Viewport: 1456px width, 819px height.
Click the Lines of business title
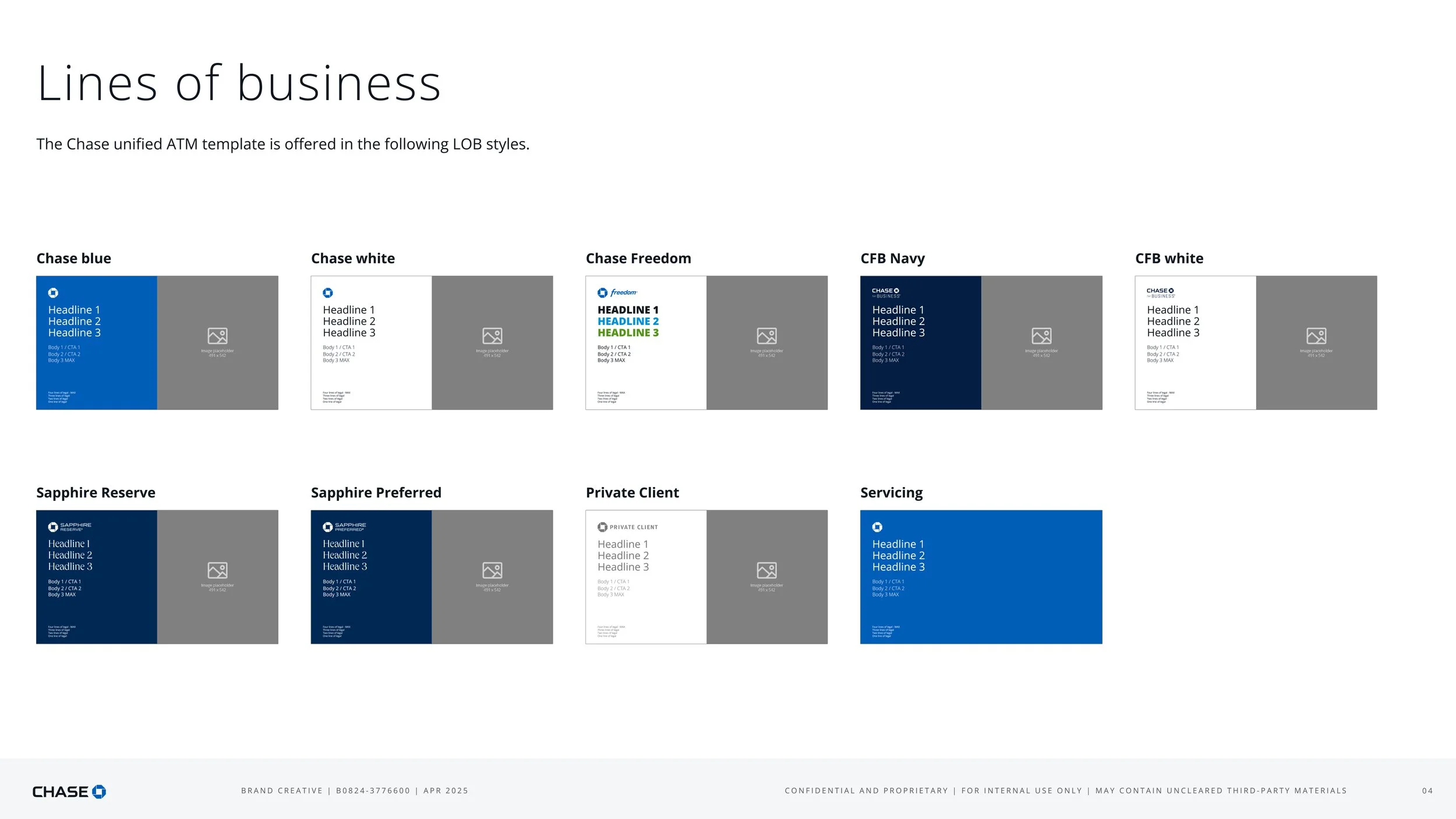pos(239,84)
